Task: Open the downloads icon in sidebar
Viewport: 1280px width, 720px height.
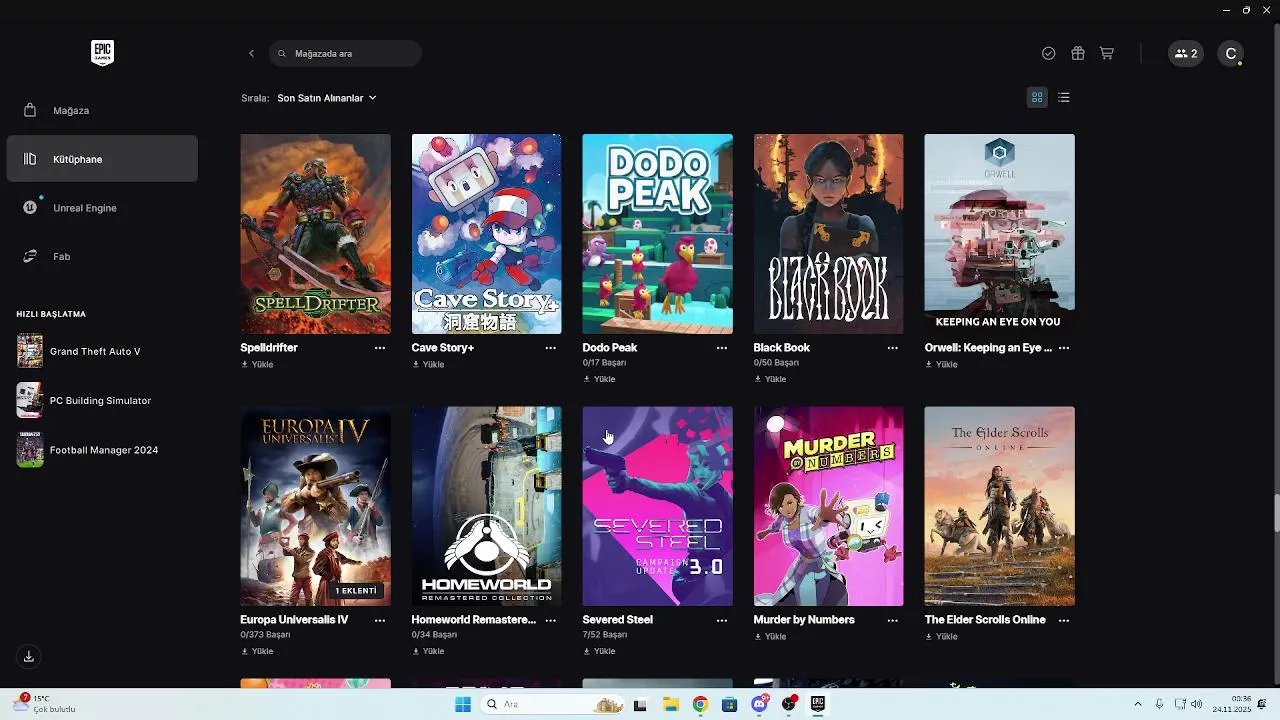Action: click(x=29, y=657)
